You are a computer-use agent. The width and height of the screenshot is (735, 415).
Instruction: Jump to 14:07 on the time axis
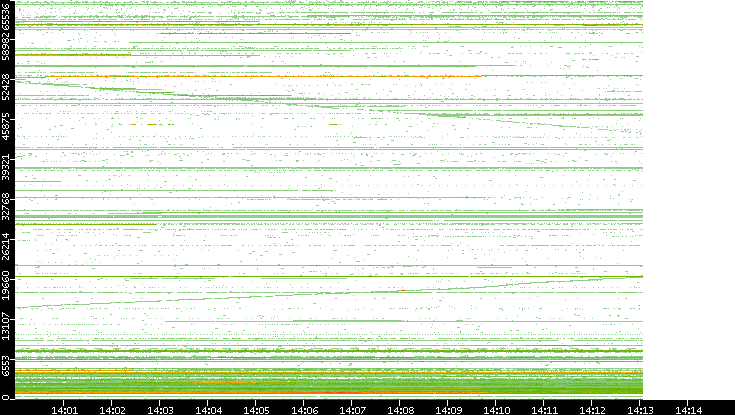tap(352, 408)
